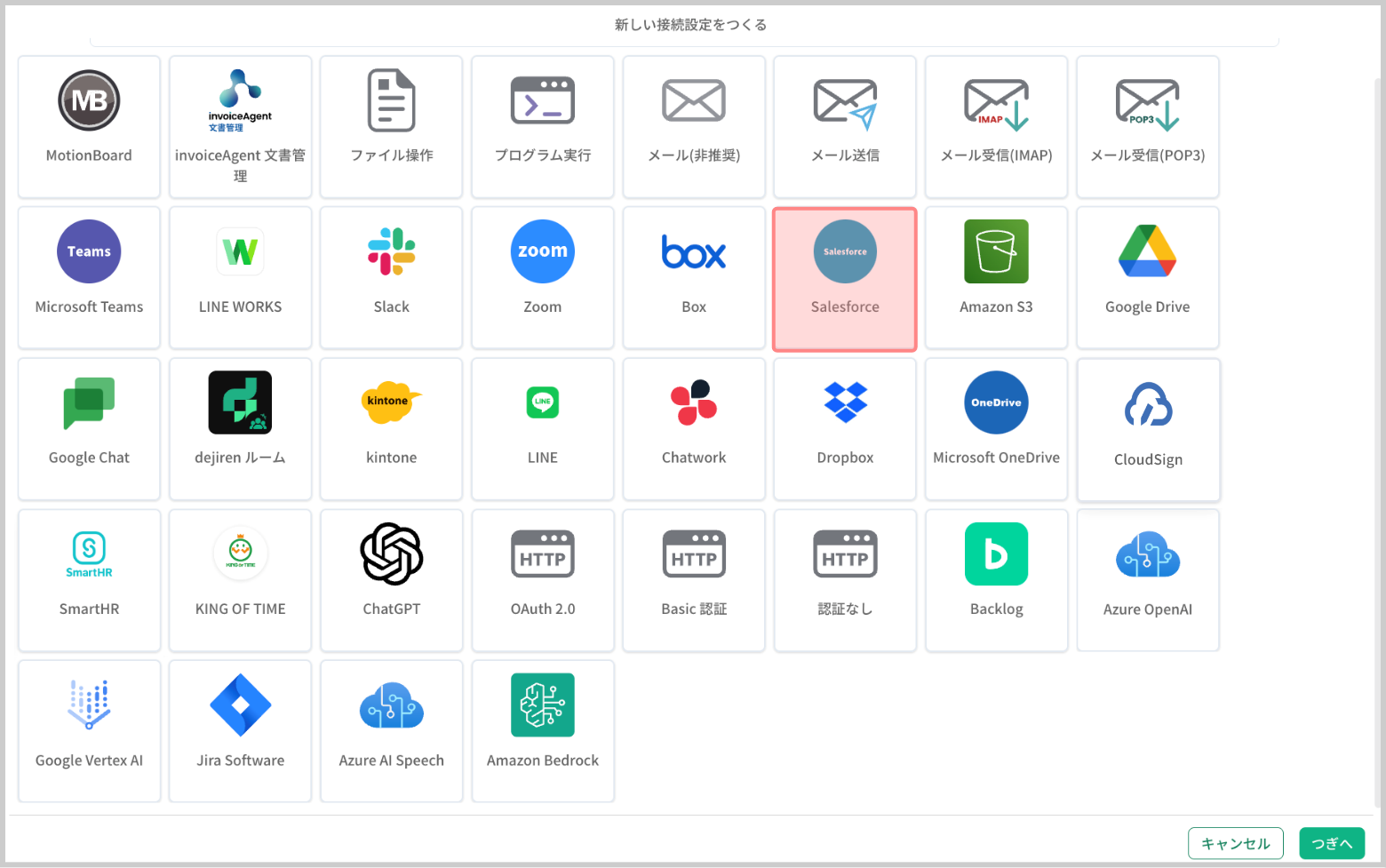Choose the Azure OpenAI tile
Screen dimensions: 1386x868
coord(1148,580)
